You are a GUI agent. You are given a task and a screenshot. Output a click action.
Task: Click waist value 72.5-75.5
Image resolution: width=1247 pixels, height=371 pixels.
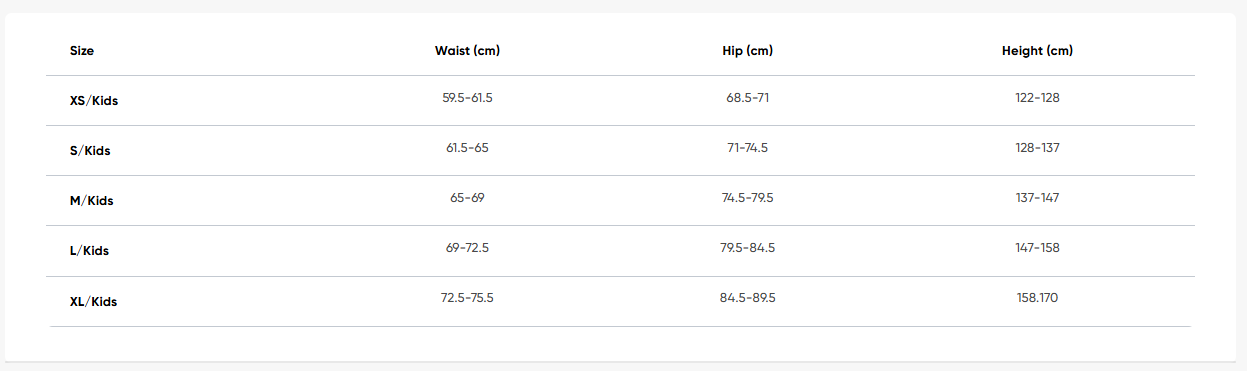pos(467,298)
